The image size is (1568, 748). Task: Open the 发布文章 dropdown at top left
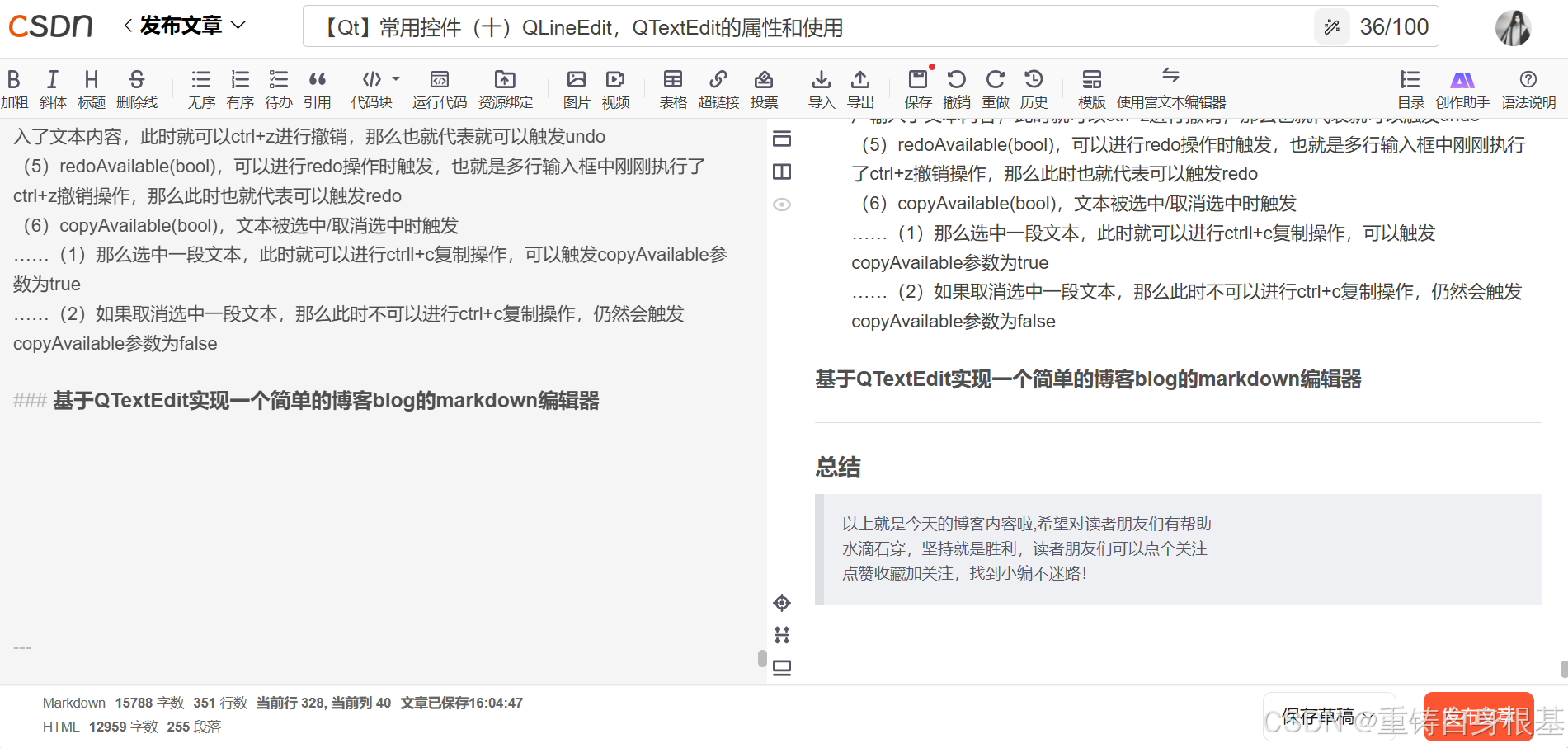pos(238,25)
